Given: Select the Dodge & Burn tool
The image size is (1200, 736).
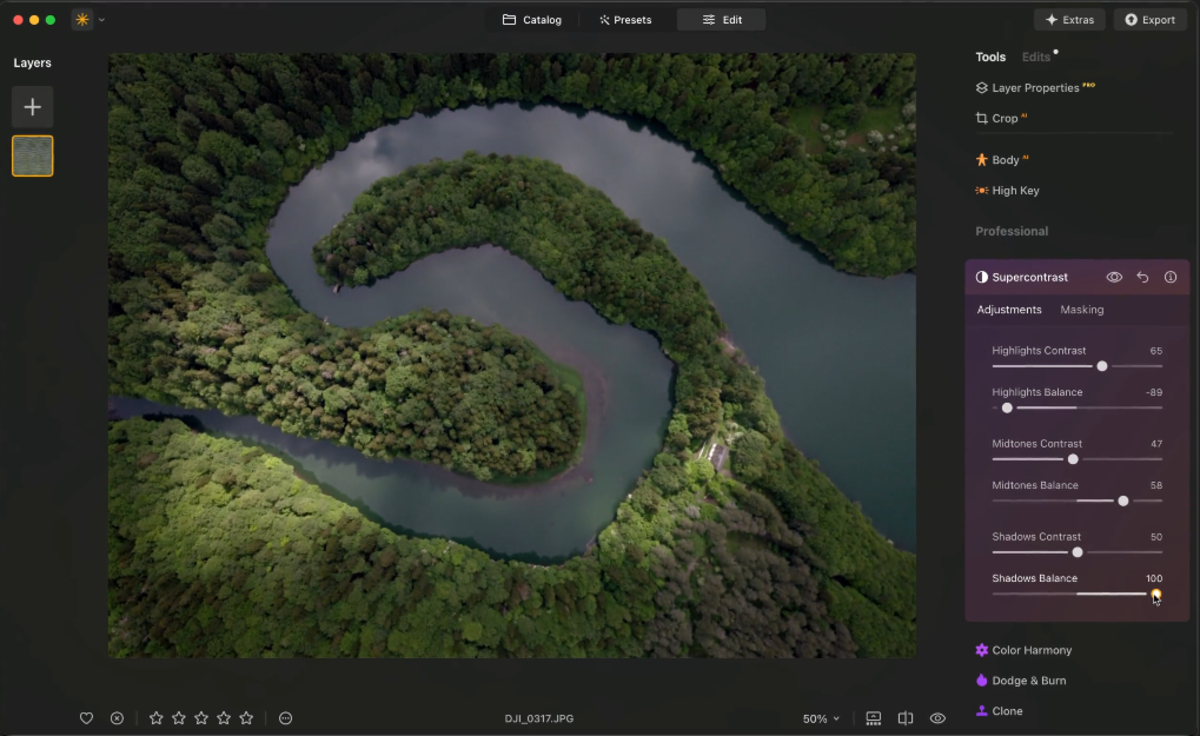Looking at the screenshot, I should [x=1028, y=680].
